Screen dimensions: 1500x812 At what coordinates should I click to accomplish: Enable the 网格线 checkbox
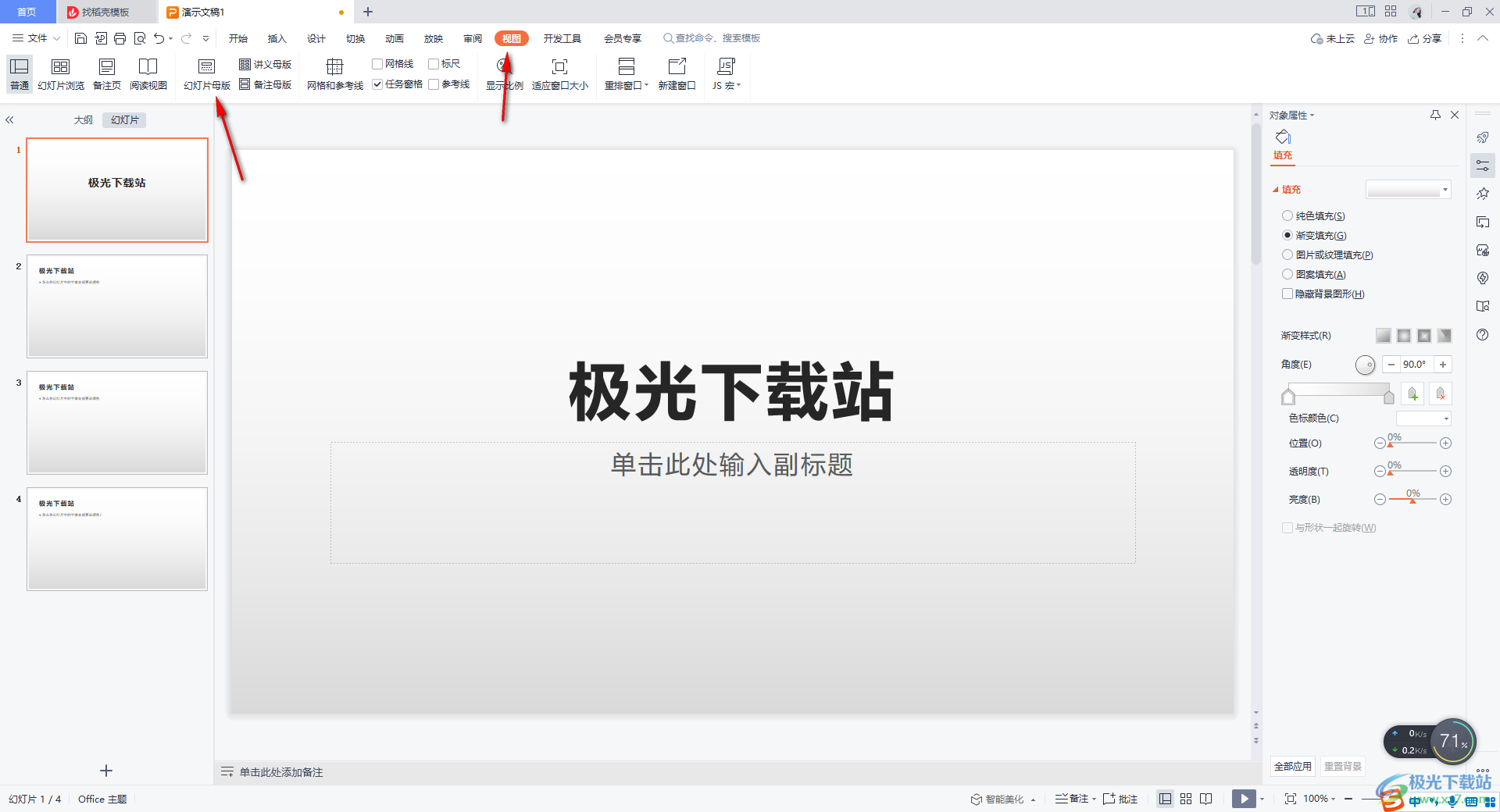click(x=377, y=64)
